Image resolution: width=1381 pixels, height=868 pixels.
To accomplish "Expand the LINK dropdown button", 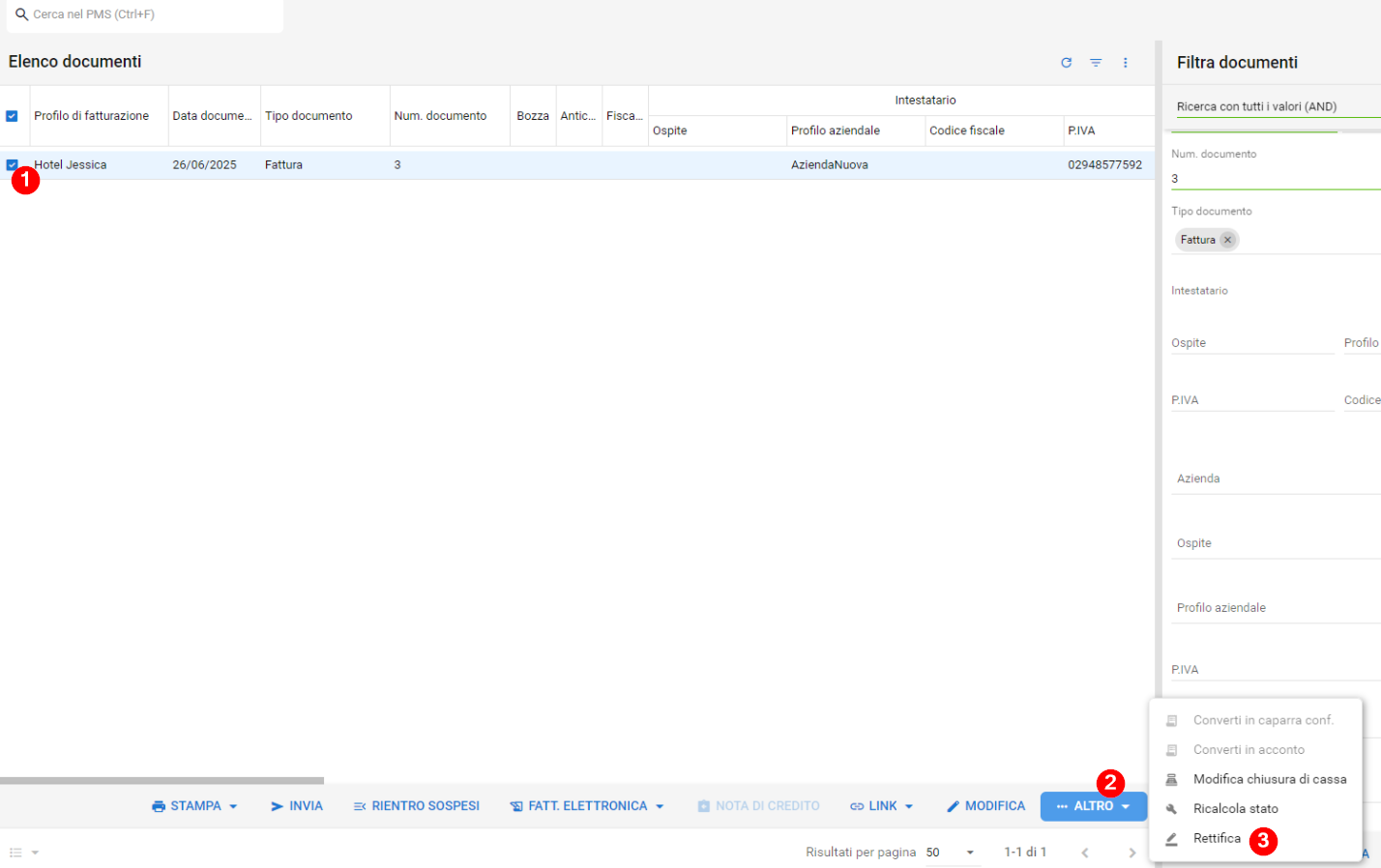I will pyautogui.click(x=882, y=806).
